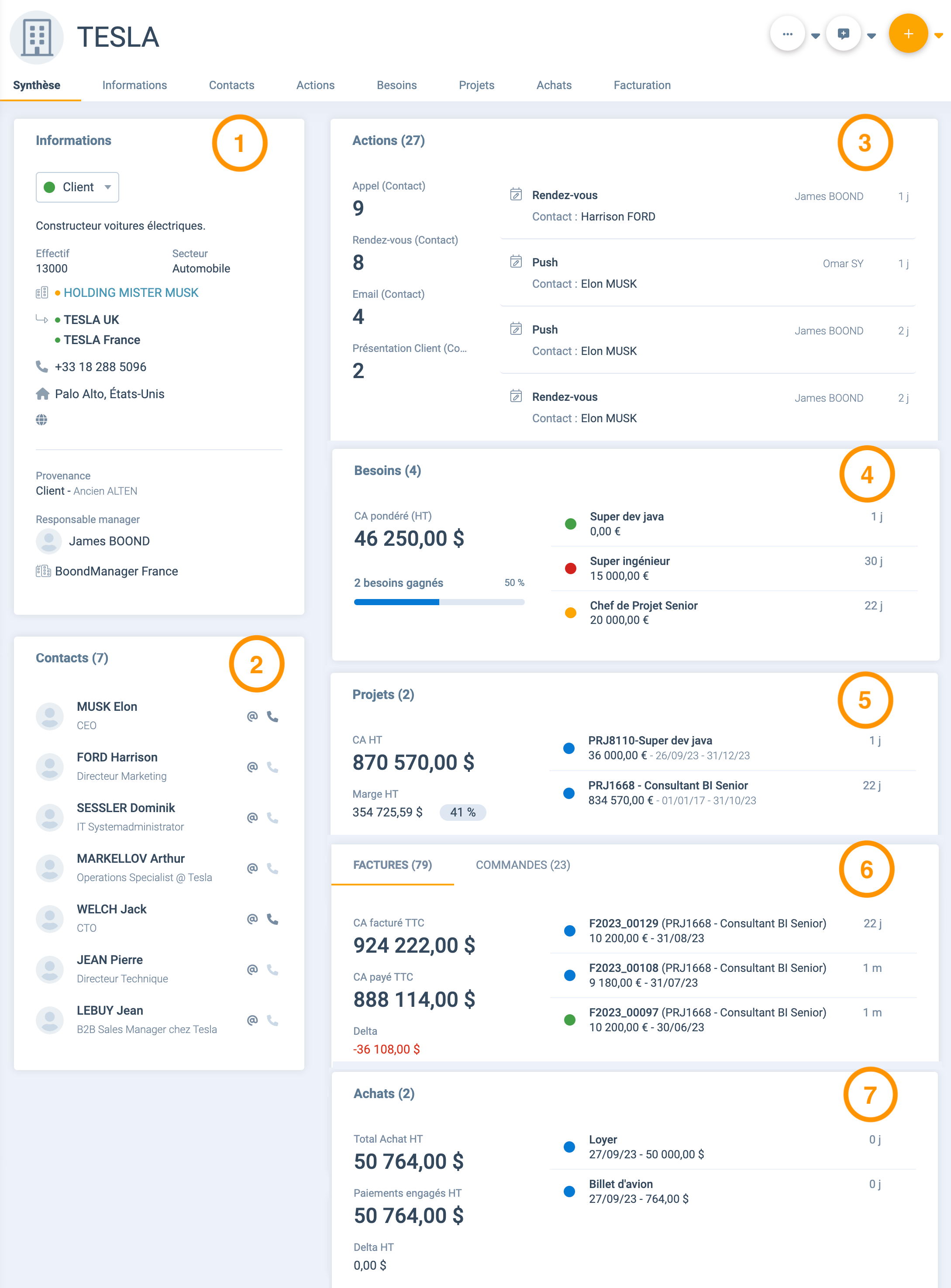Select the COMMANDES (23) tab
The height and width of the screenshot is (1288, 951).
click(523, 865)
